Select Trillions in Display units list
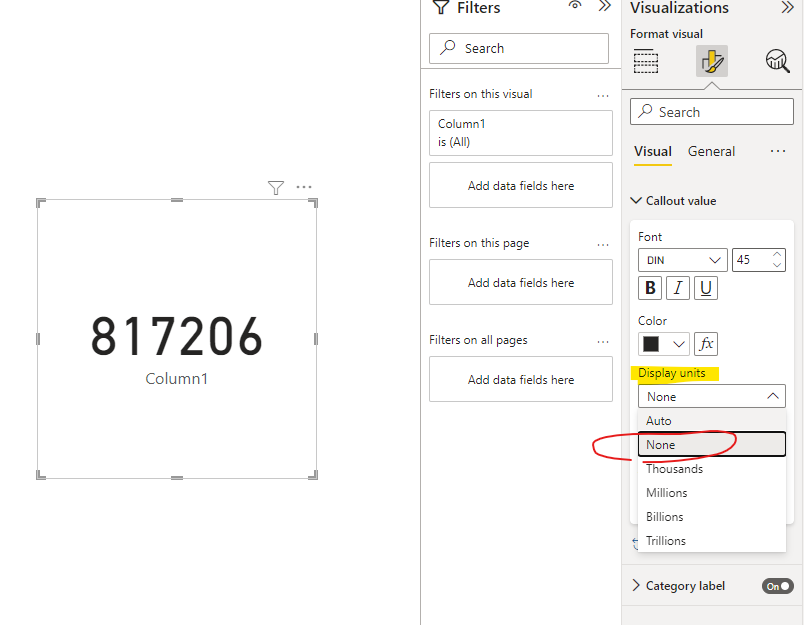The image size is (804, 625). click(712, 540)
